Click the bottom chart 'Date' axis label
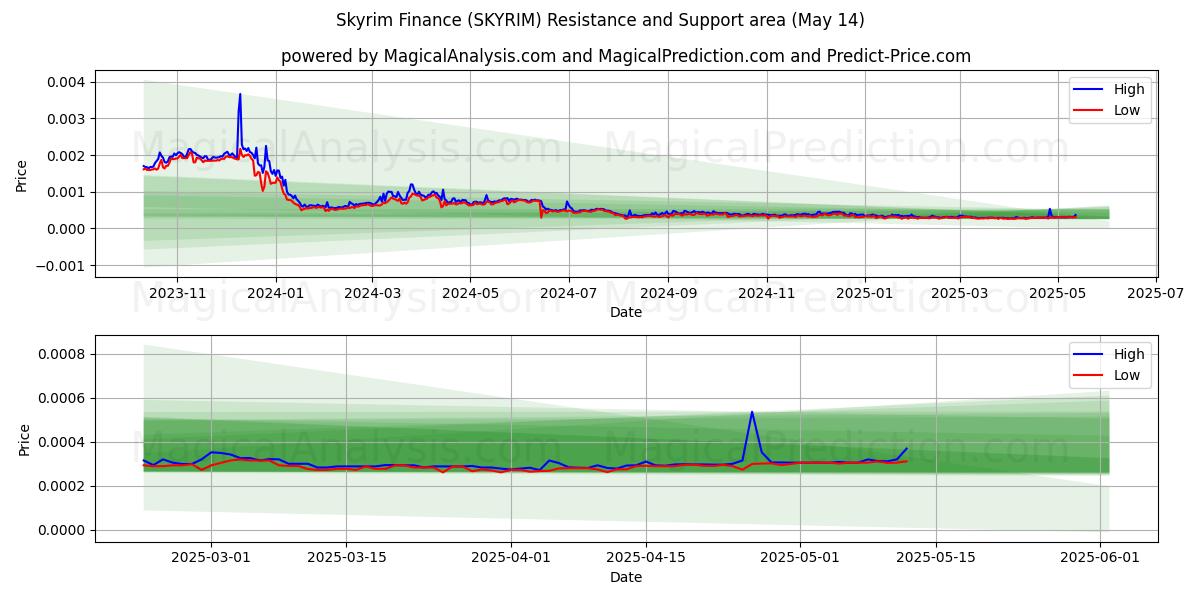Viewport: 1200px width, 600px height. pos(626,578)
